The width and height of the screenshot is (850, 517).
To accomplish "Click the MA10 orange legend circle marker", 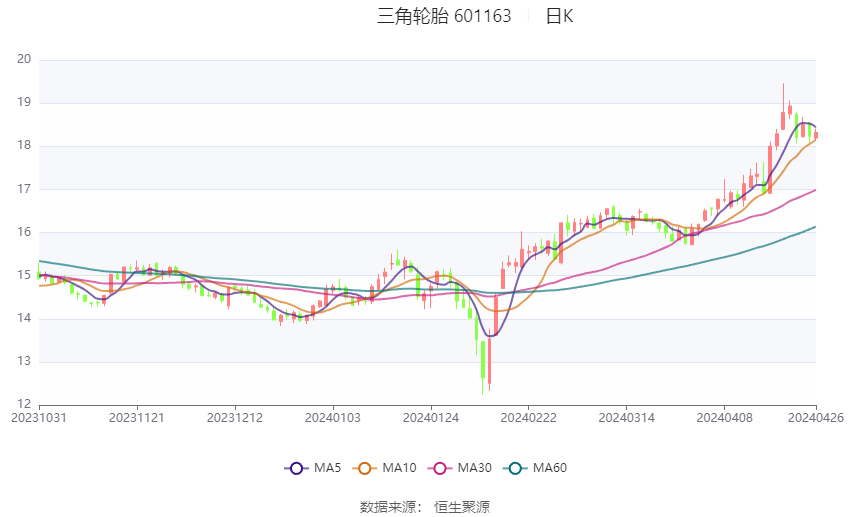I will point(365,467).
